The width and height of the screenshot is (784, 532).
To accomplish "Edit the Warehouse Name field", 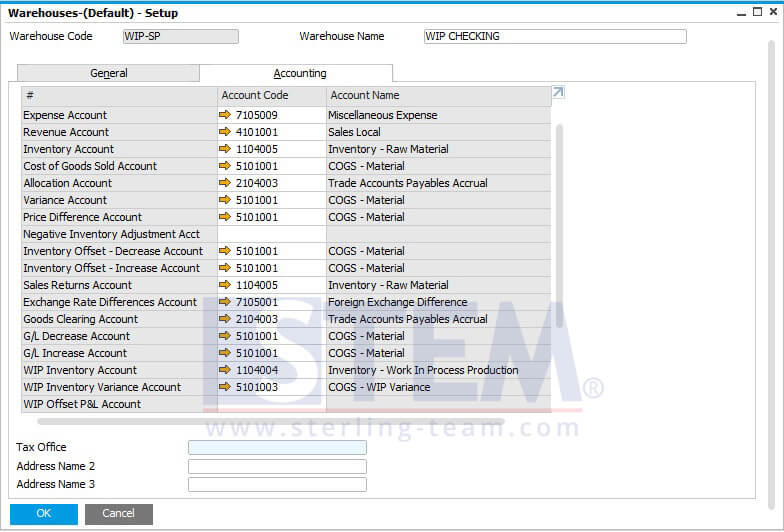I will coord(555,36).
